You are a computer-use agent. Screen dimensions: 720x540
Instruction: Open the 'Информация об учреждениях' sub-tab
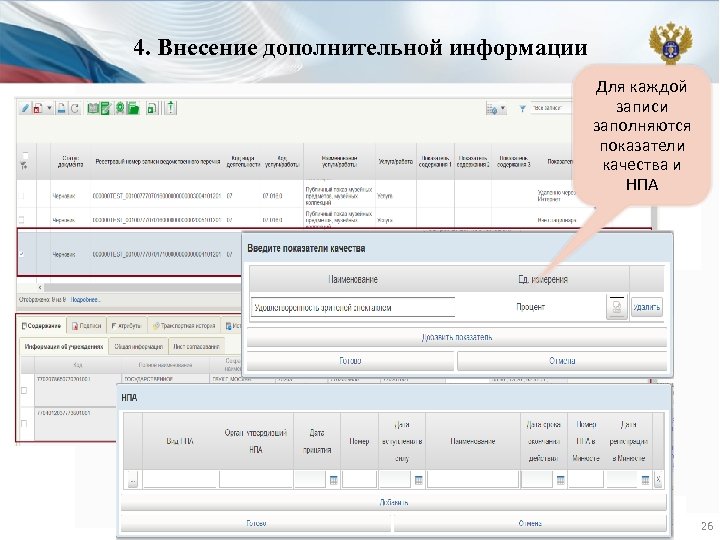[64, 347]
